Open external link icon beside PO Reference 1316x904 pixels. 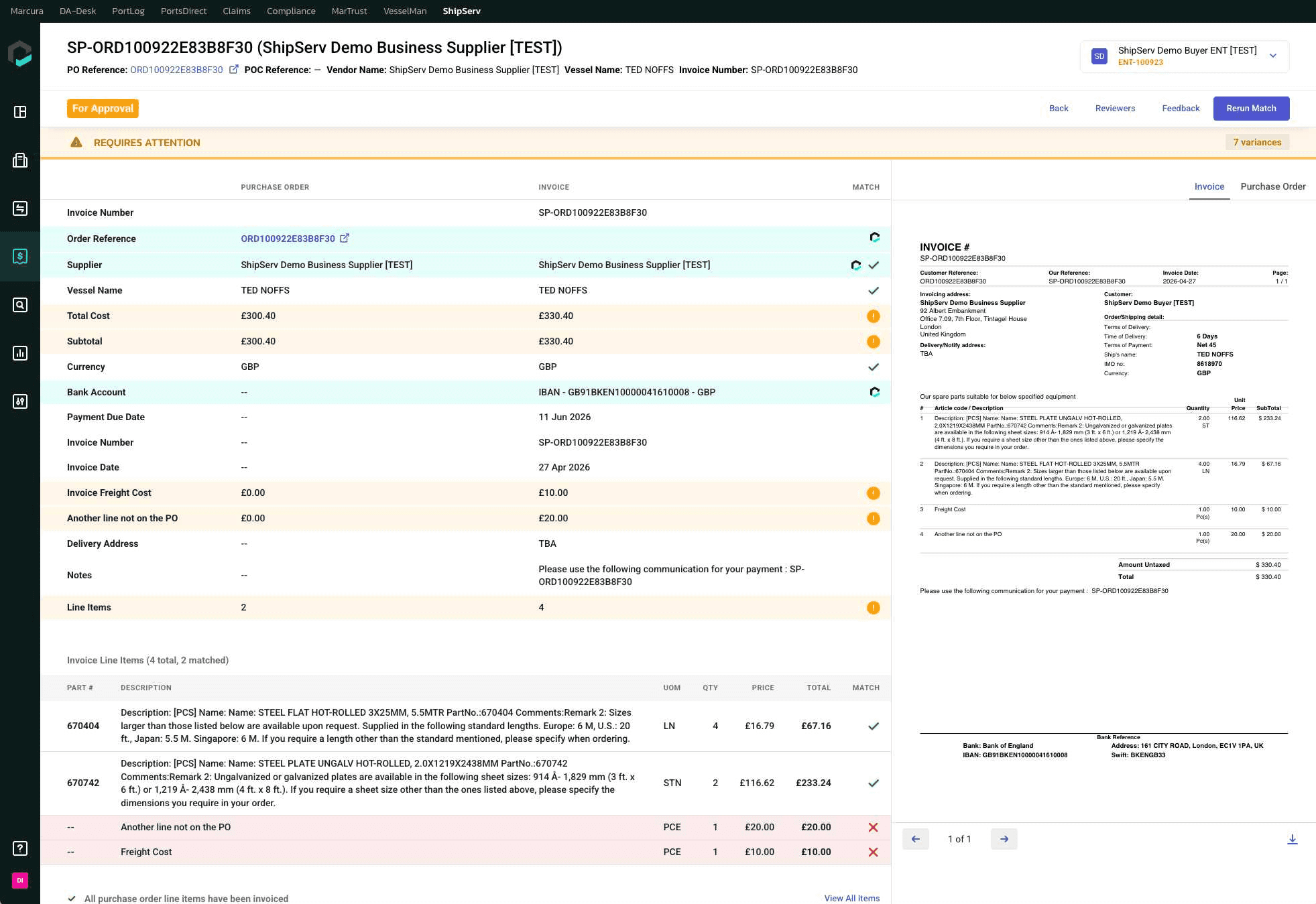coord(233,70)
